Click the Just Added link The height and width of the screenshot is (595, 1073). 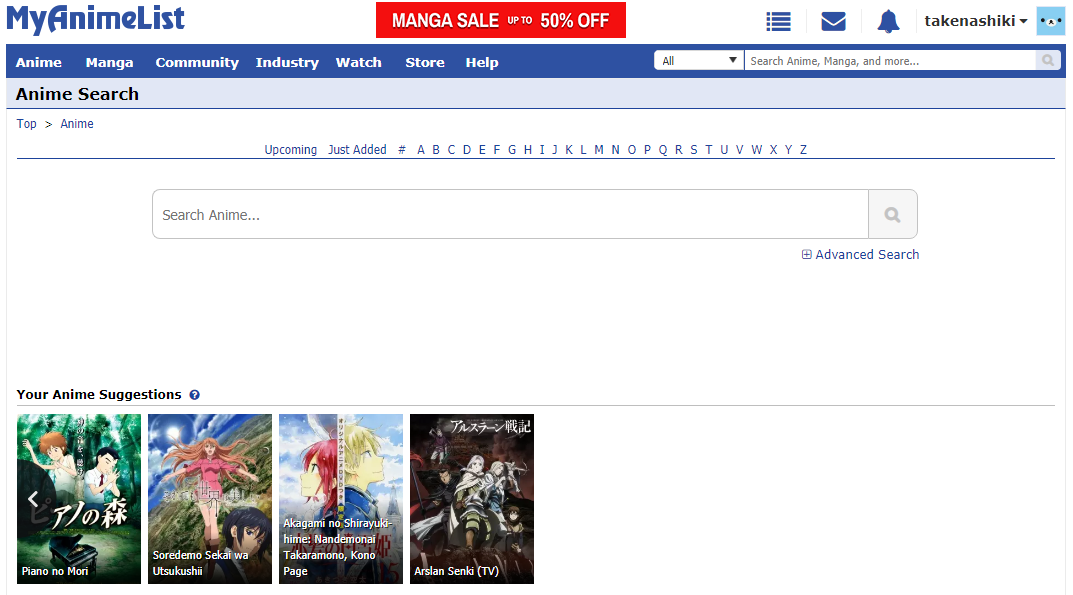click(x=357, y=150)
